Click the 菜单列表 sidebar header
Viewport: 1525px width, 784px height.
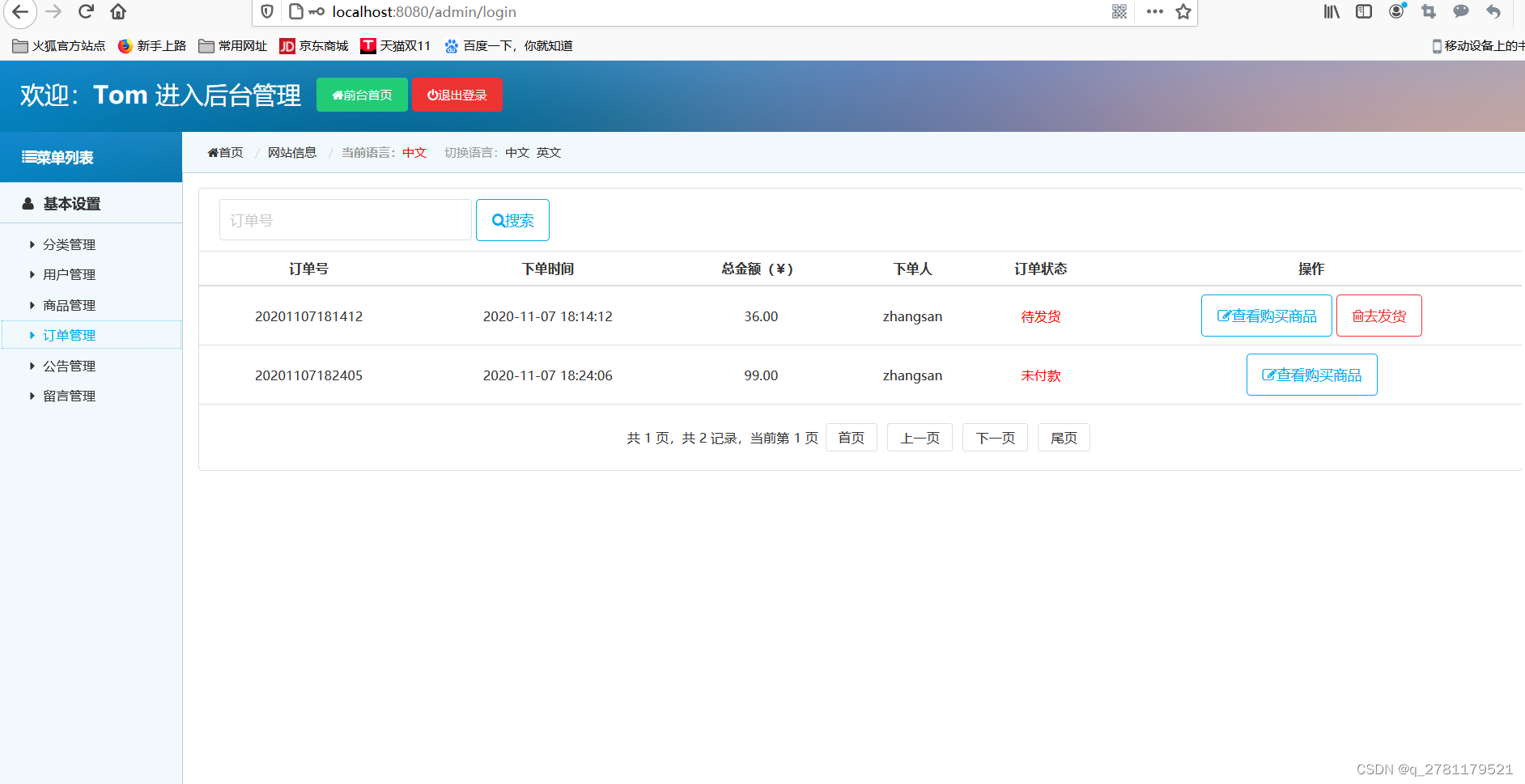(91, 157)
